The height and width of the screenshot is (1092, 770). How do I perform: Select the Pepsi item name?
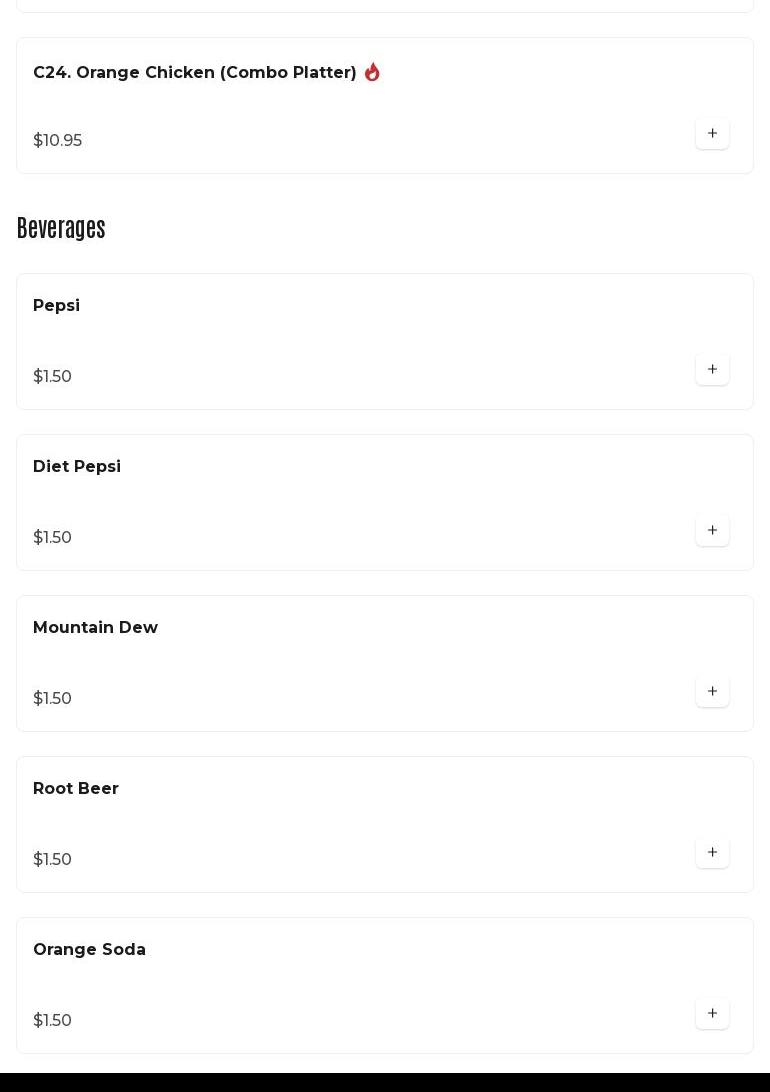tap(56, 306)
